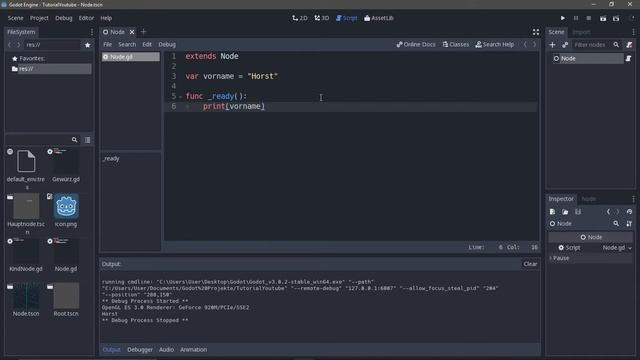Stop the running scene
The height and width of the screenshot is (360, 640).
tap(589, 18)
